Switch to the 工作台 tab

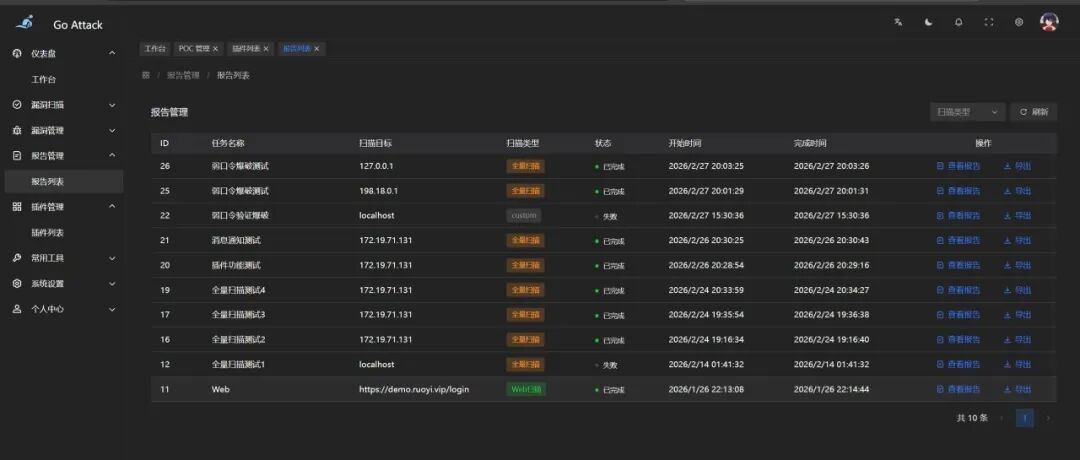[x=155, y=49]
